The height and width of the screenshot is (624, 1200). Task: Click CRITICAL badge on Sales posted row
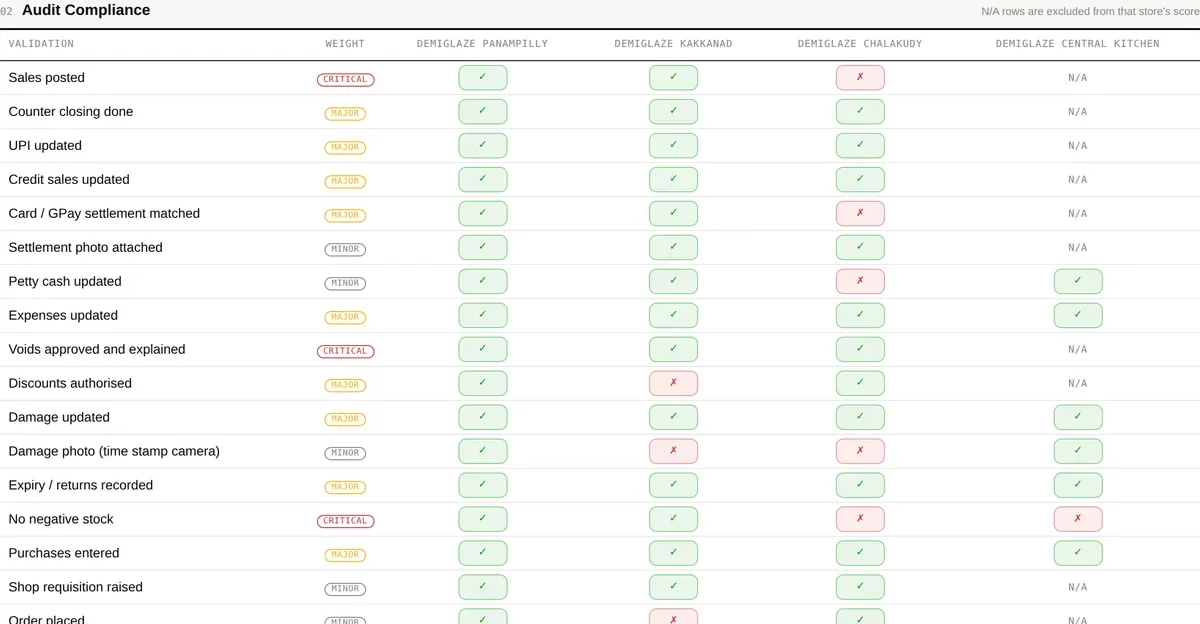tap(345, 79)
